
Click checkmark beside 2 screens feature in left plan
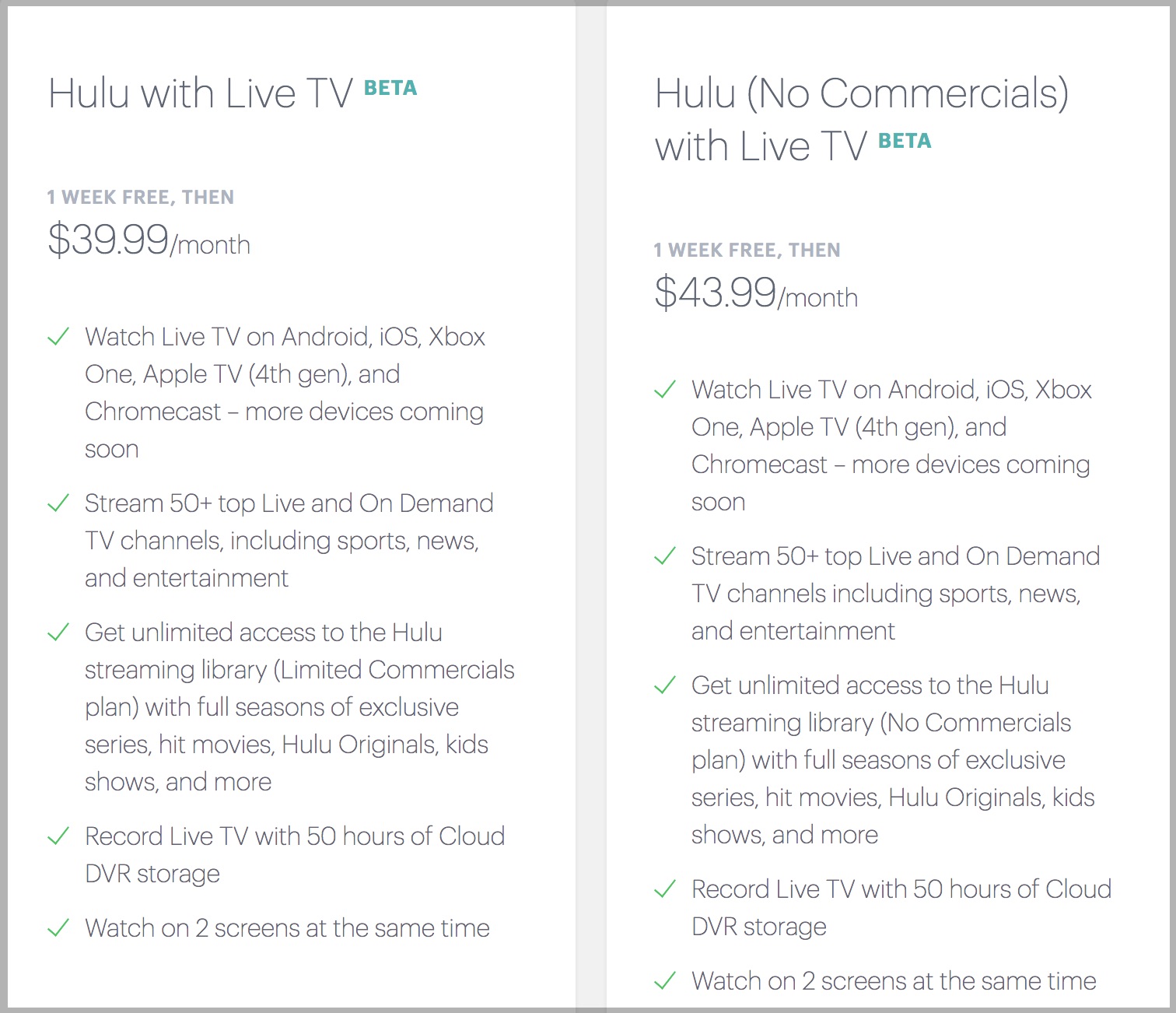(x=58, y=928)
